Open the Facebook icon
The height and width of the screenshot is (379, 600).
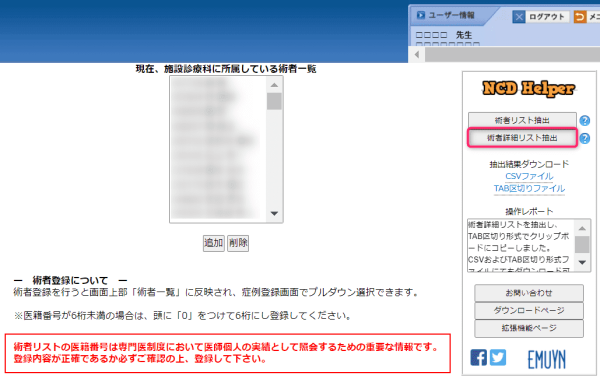click(x=478, y=358)
